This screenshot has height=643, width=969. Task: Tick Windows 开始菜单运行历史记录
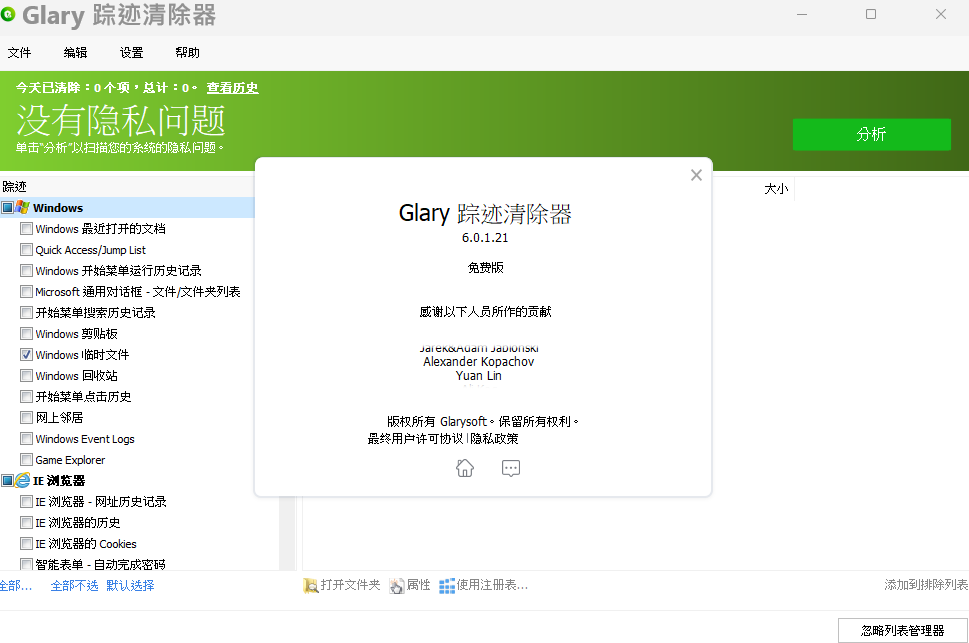pos(26,271)
